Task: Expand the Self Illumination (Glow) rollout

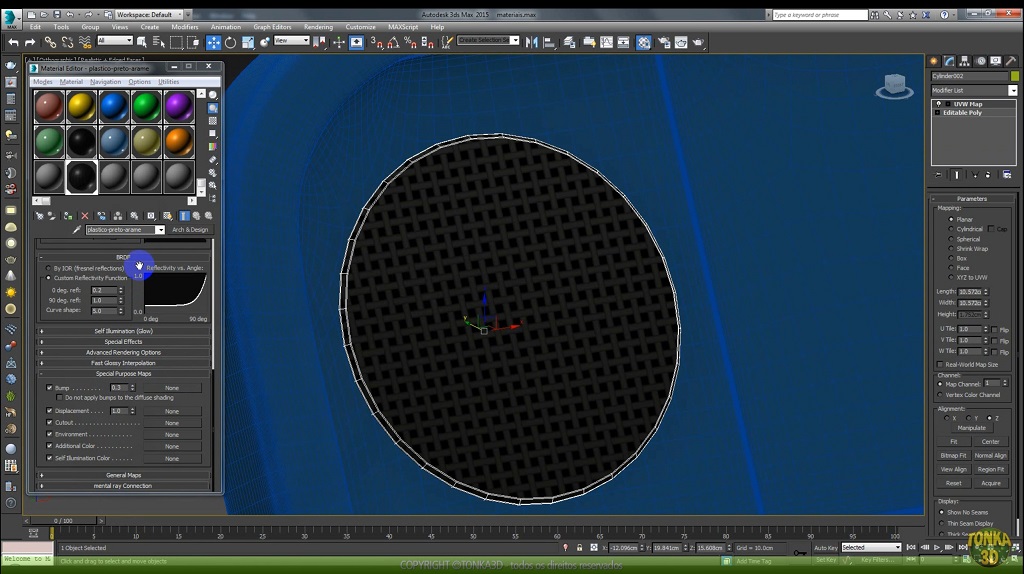Action: (124, 331)
